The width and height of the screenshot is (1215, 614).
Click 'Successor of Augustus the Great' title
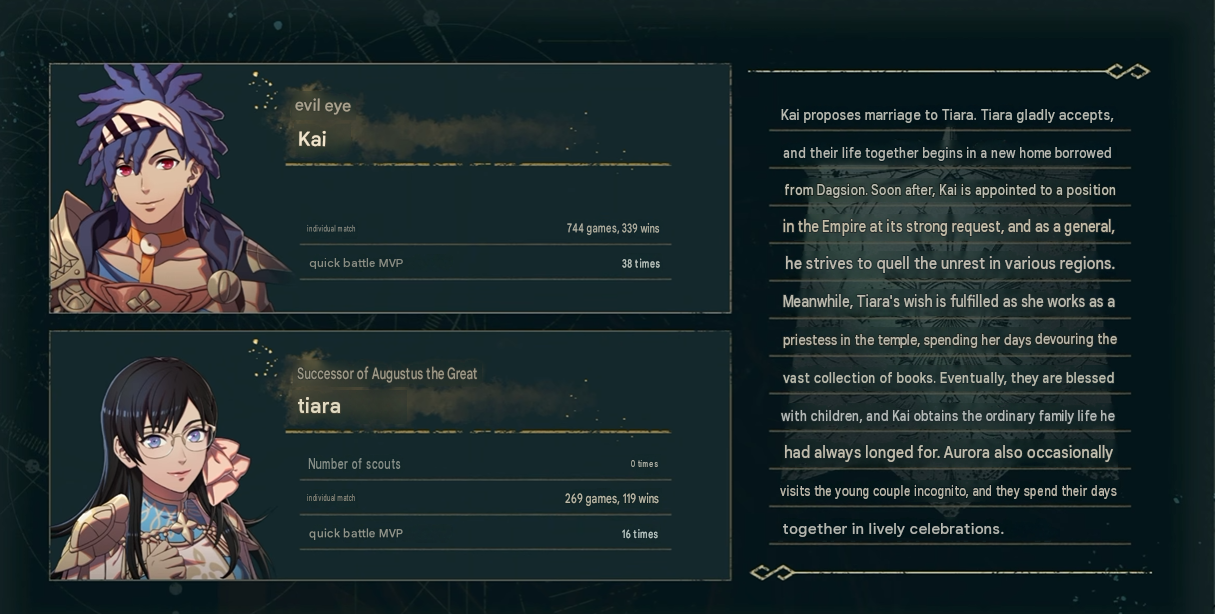click(387, 374)
